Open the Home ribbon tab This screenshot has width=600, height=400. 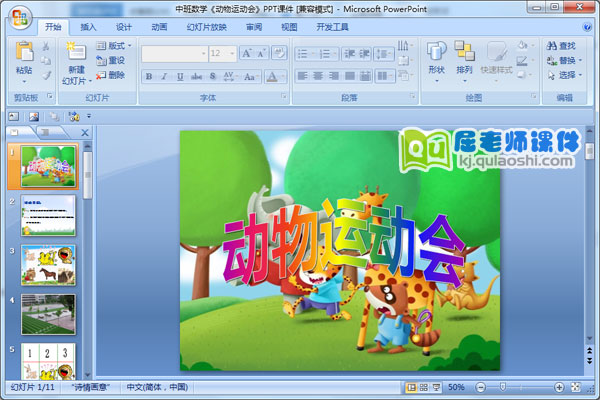53,27
